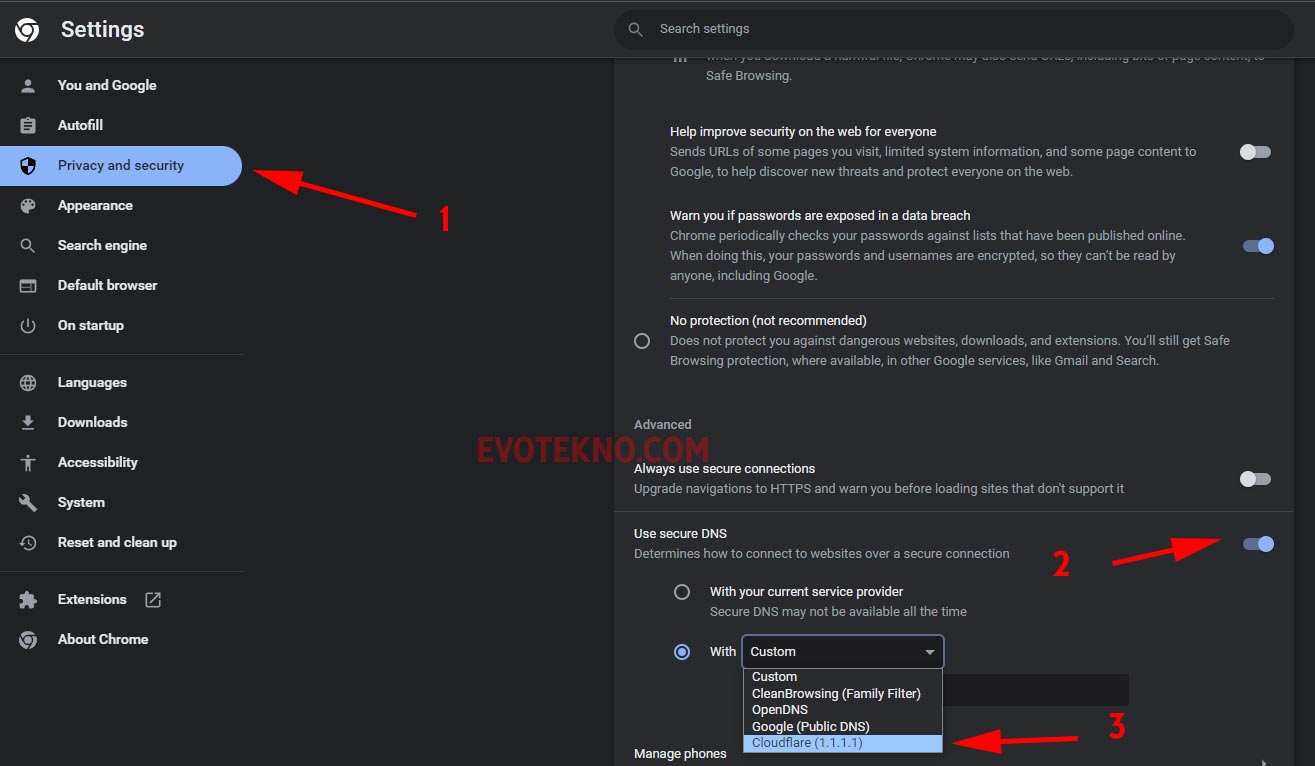Choose CleanBrowsing (Family Filter) option
Viewport: 1315px width, 766px height.
coord(842,693)
